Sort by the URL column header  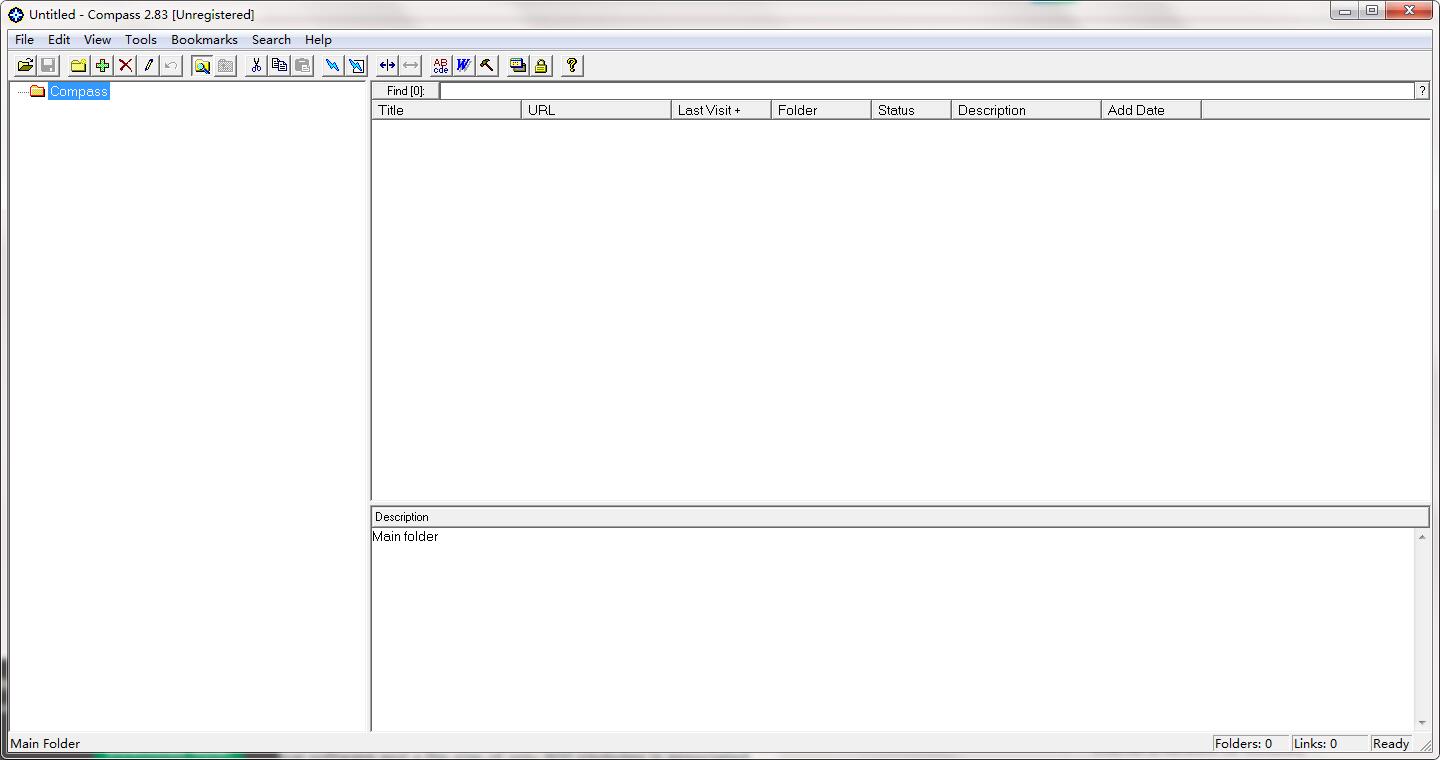click(596, 110)
